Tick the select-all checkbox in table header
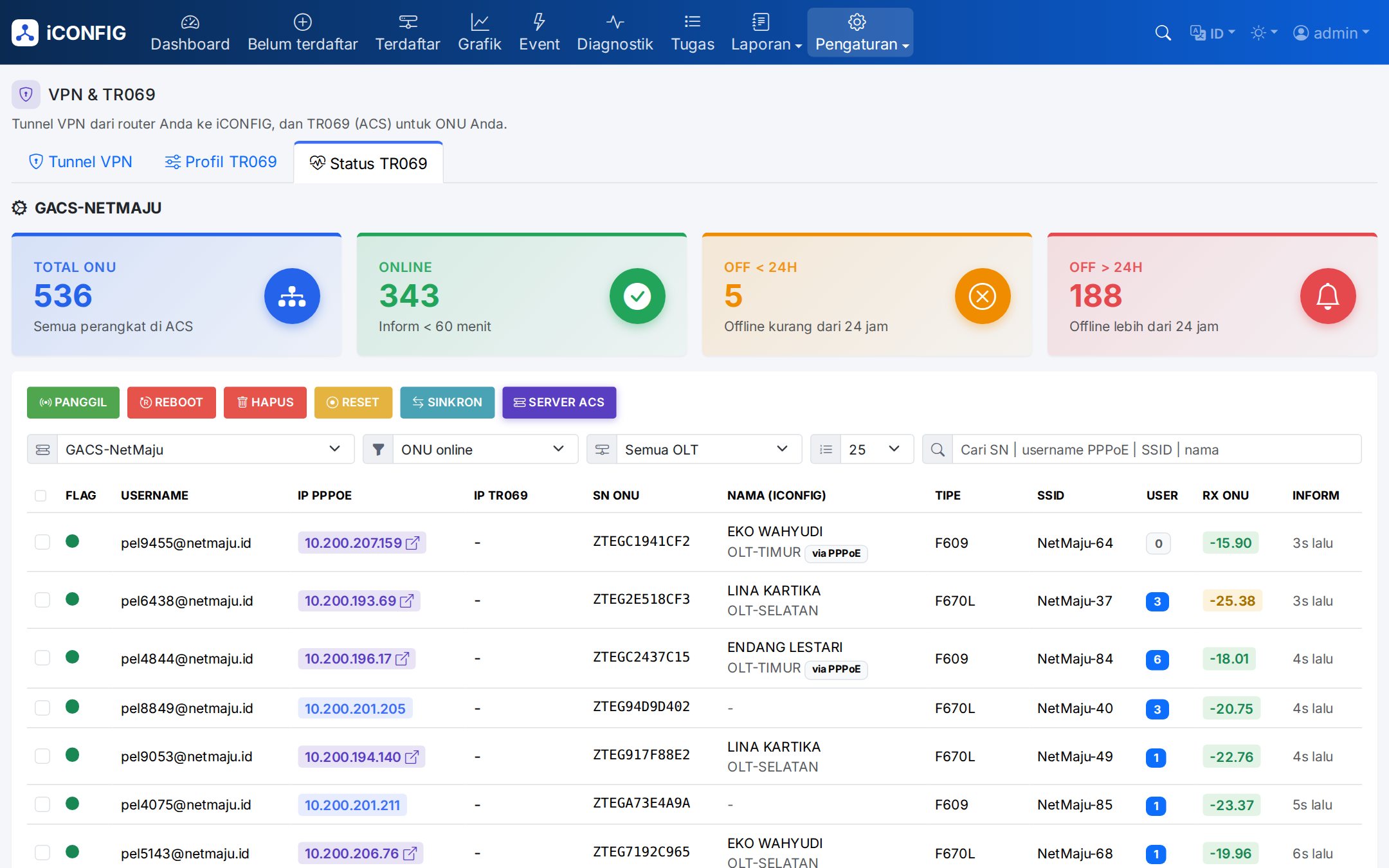Viewport: 1389px width, 868px height. coord(41,496)
